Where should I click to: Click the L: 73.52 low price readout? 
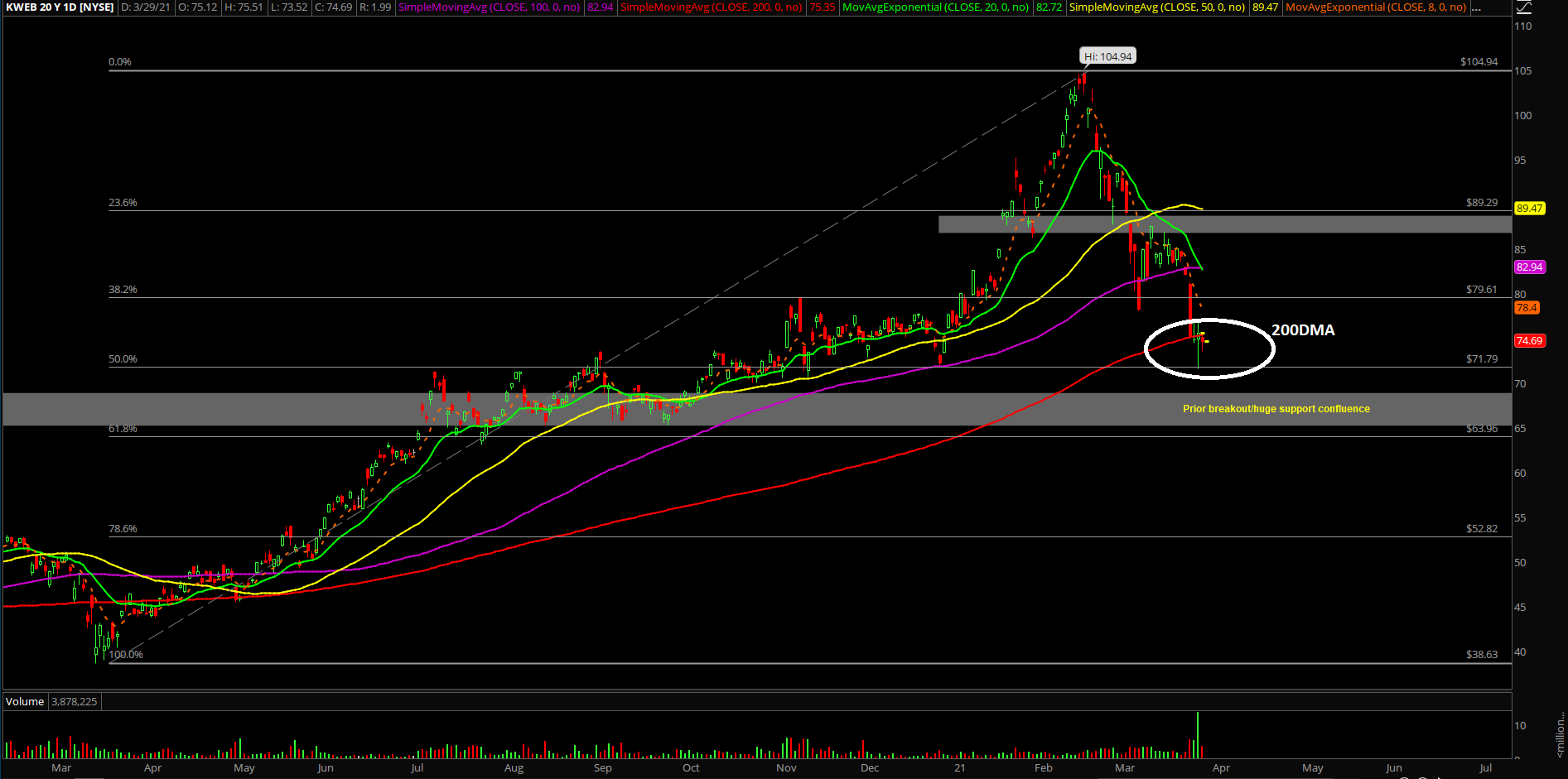(x=289, y=7)
